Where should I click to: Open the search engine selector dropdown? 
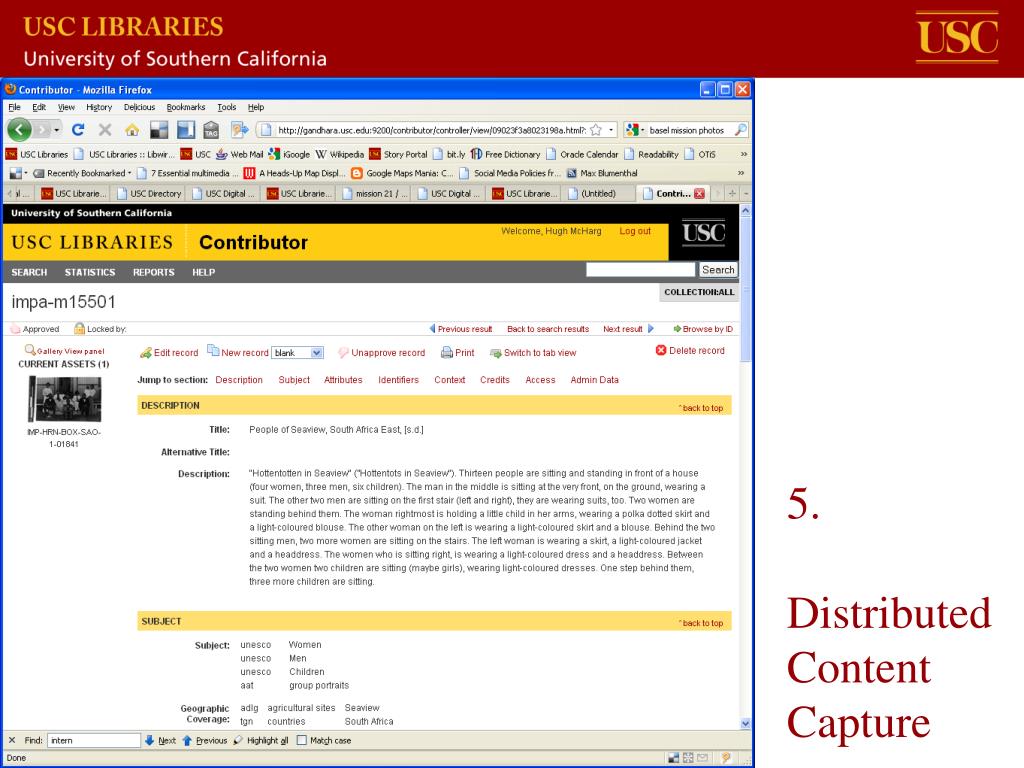click(x=633, y=130)
